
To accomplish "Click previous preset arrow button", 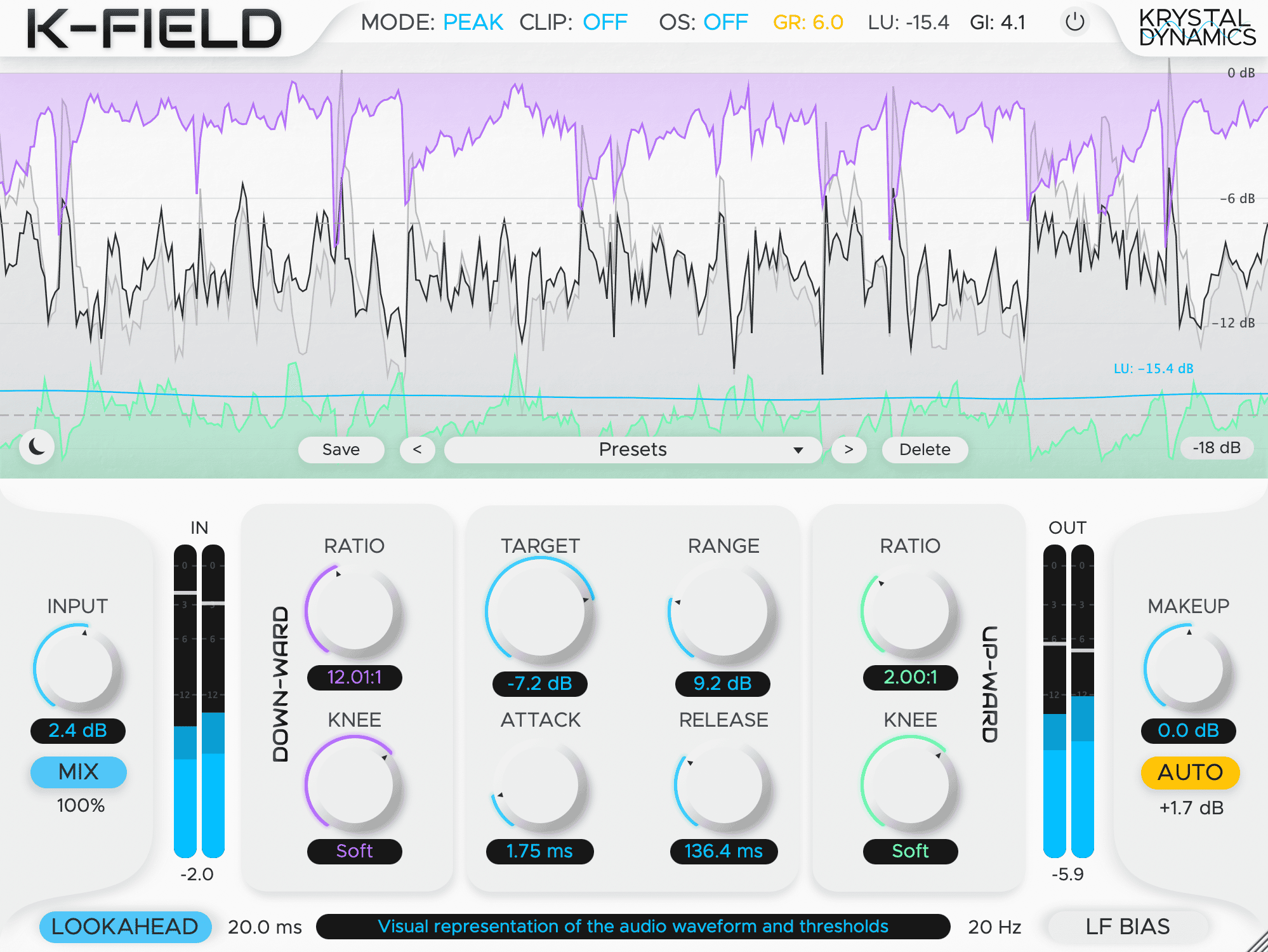I will point(417,449).
